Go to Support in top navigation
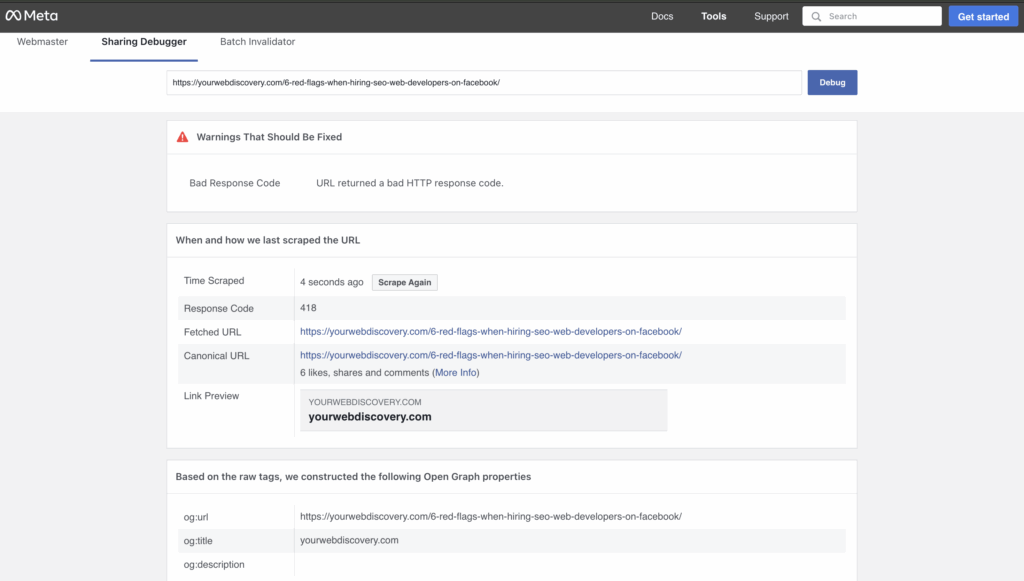Image resolution: width=1024 pixels, height=581 pixels. coord(771,17)
